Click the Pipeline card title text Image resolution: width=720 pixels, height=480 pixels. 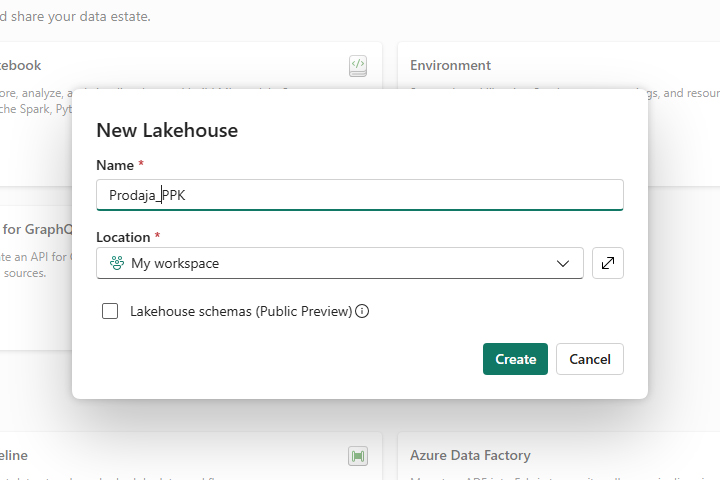14,455
